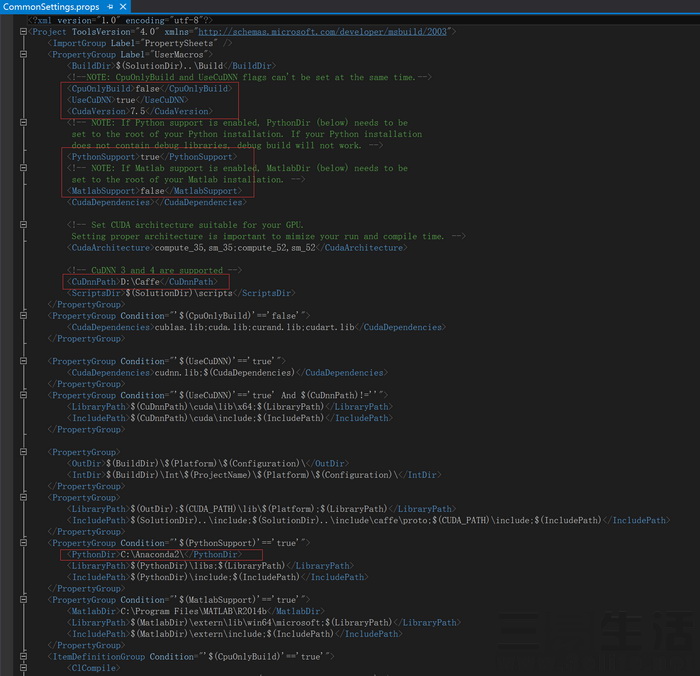This screenshot has height=676, width=700.
Task: Collapse PropertyGroup with CuDnnPath condition
Action: [x=23, y=395]
